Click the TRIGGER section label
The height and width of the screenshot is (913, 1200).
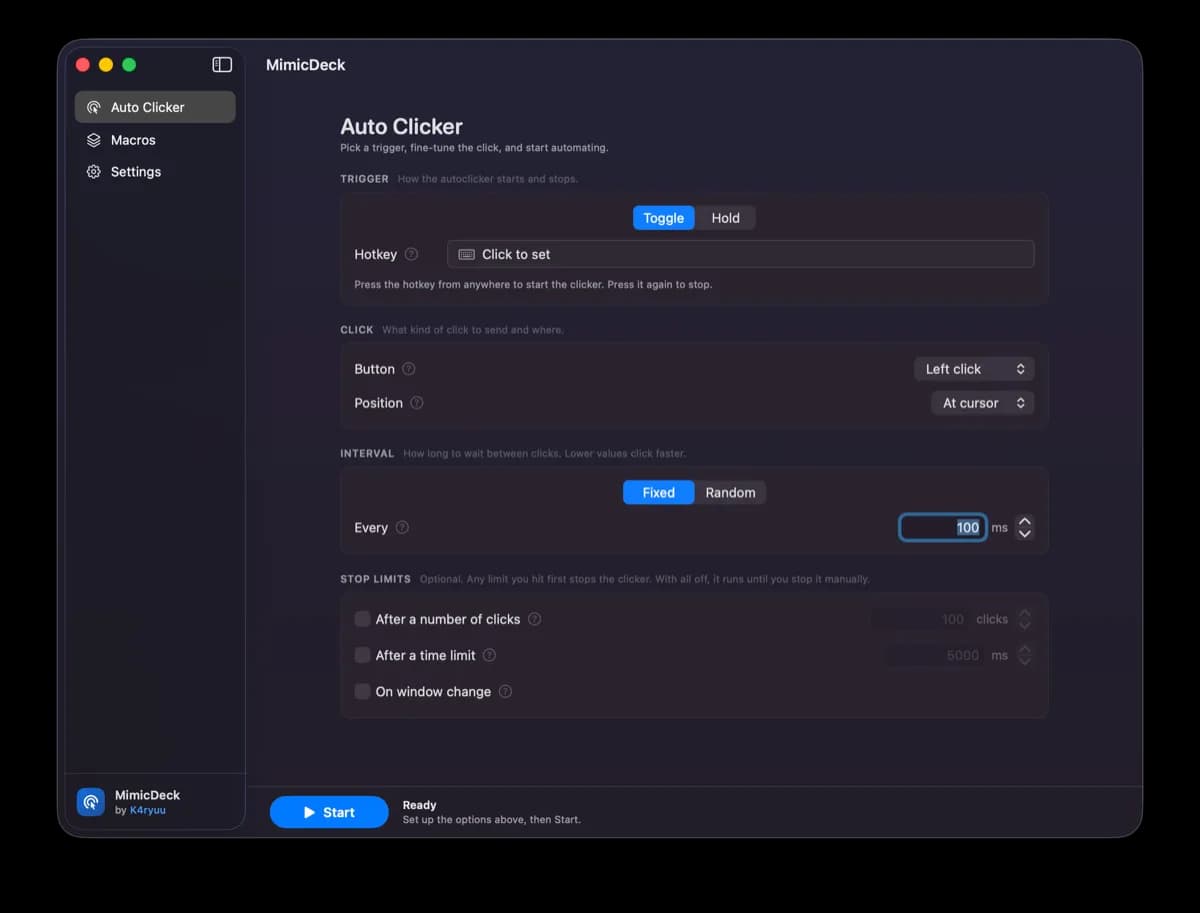point(364,179)
